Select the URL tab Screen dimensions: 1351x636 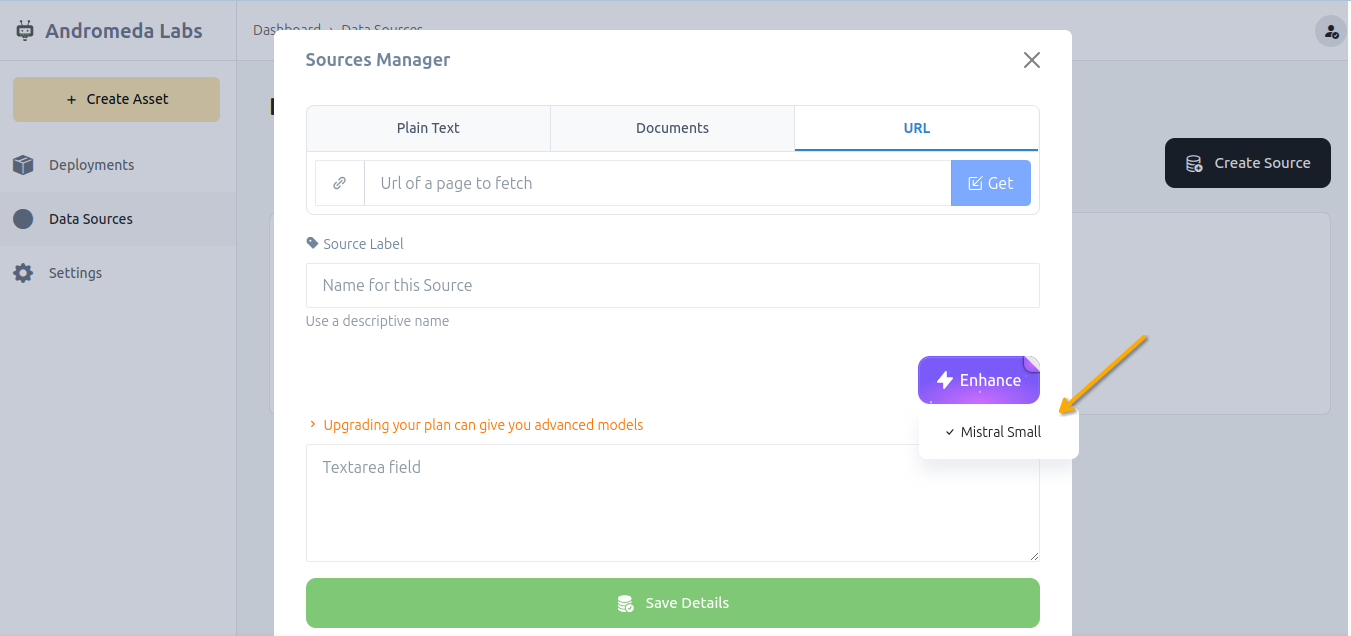pyautogui.click(x=916, y=128)
